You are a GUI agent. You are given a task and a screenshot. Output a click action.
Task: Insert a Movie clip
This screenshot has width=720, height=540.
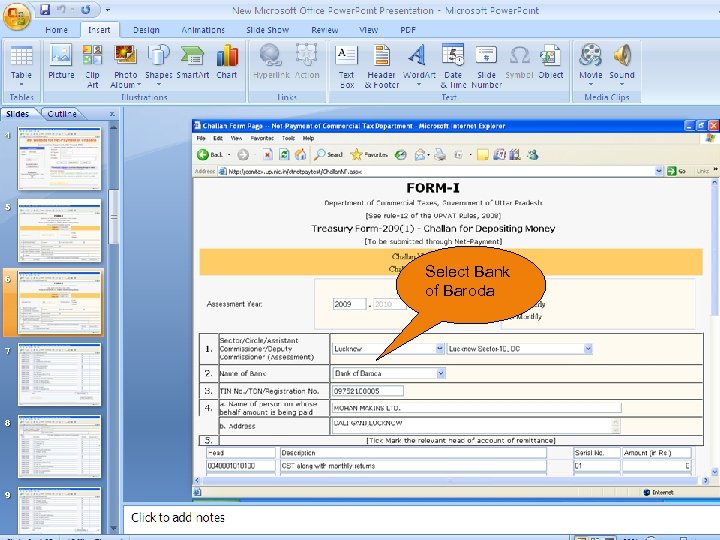[591, 65]
